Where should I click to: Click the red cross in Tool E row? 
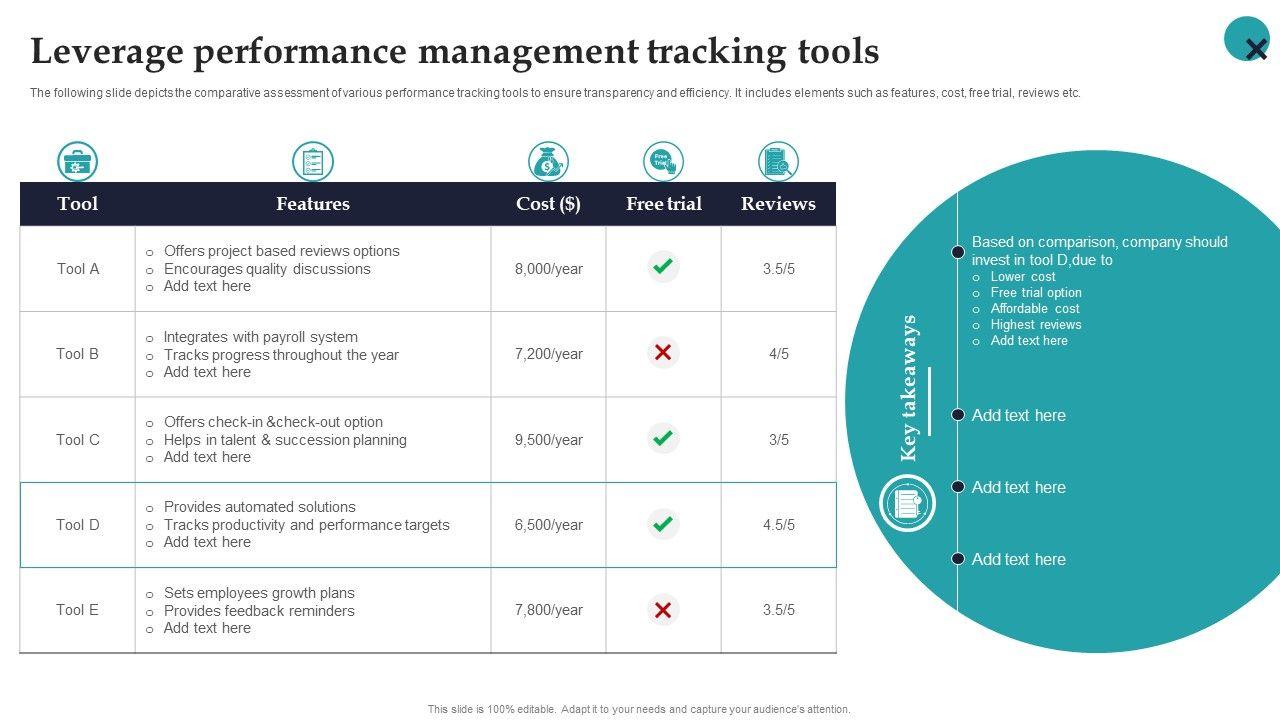pos(662,609)
